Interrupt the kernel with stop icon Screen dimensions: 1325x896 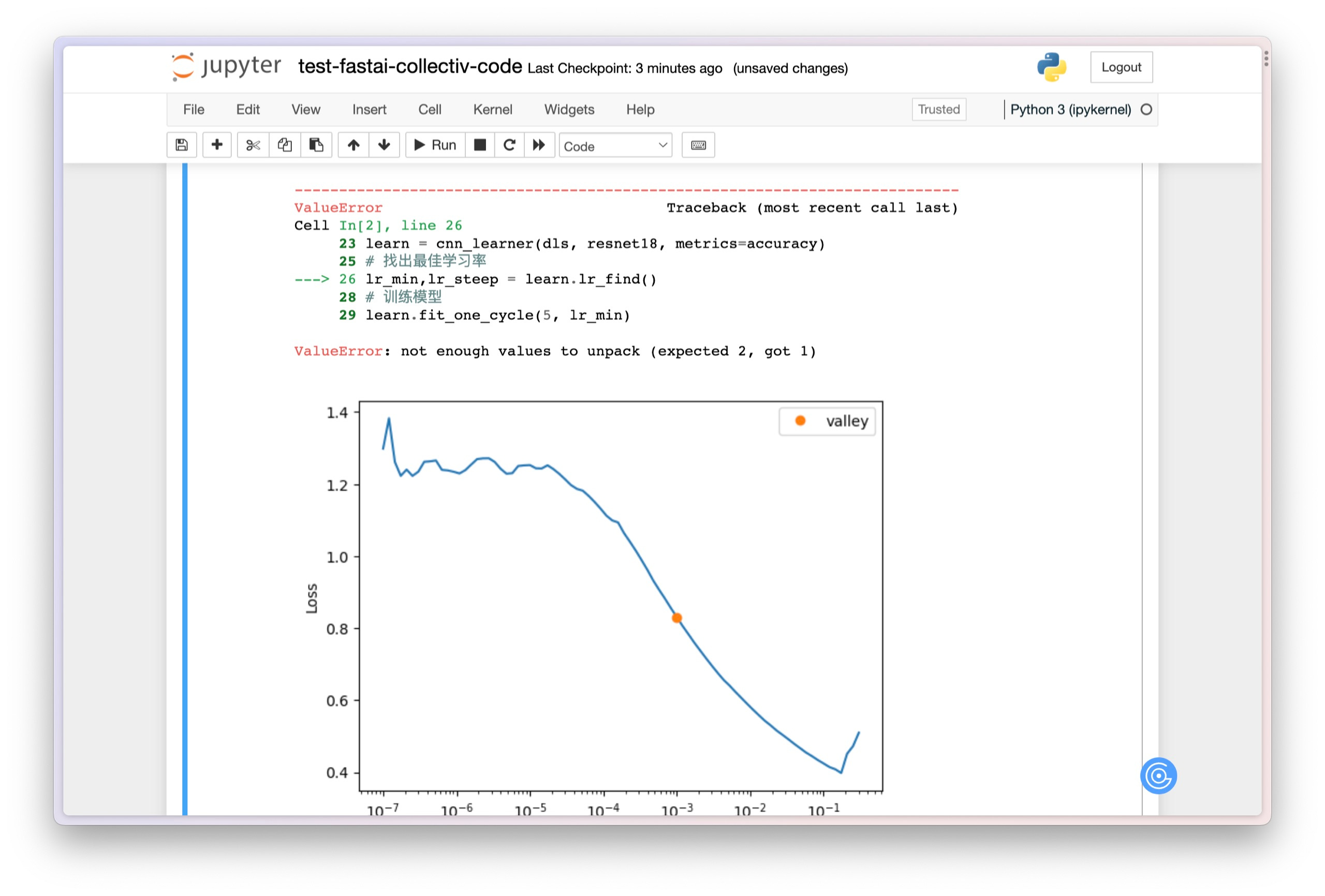click(x=480, y=145)
